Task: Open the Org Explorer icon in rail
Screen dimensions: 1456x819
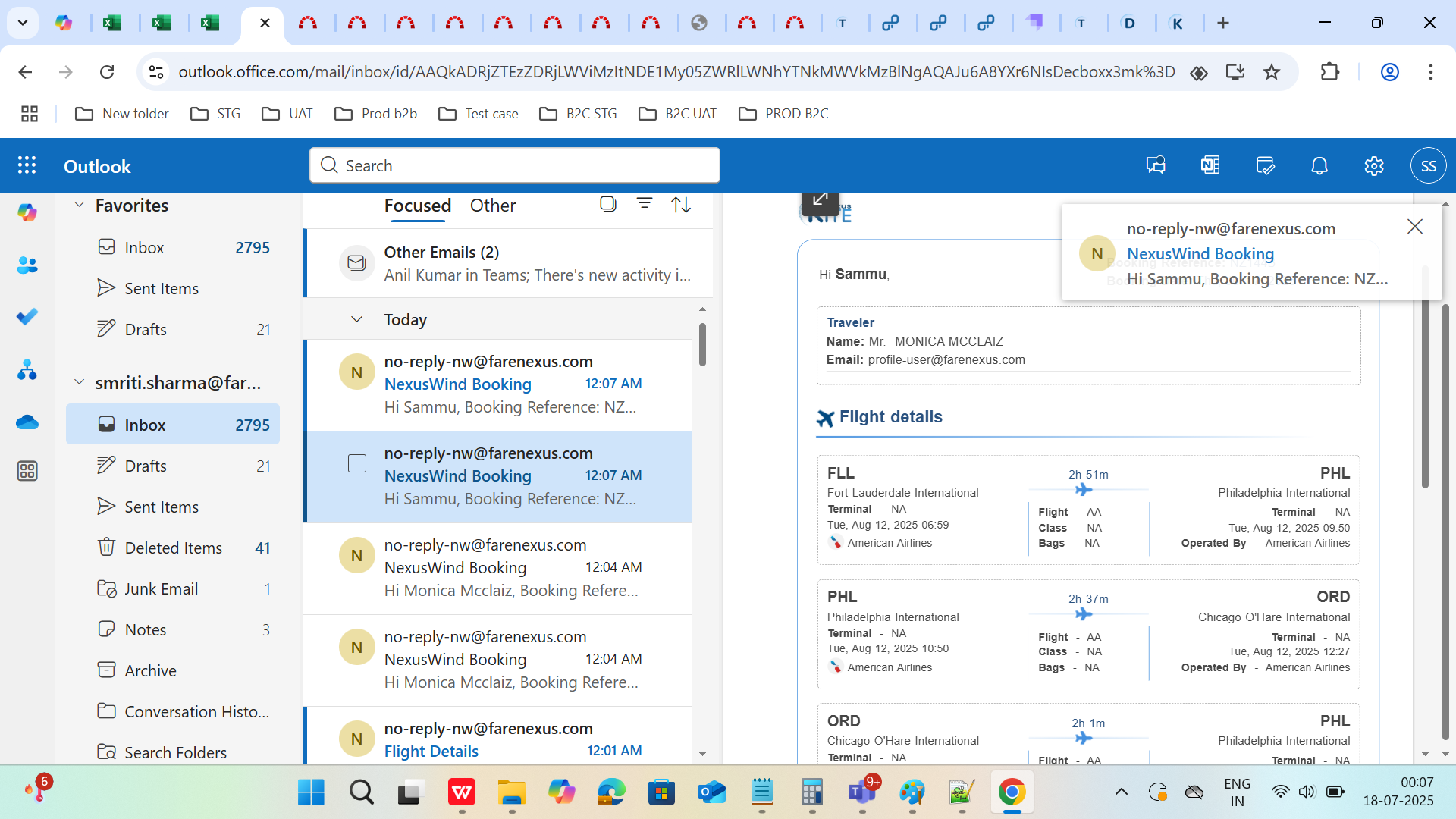Action: 27,370
